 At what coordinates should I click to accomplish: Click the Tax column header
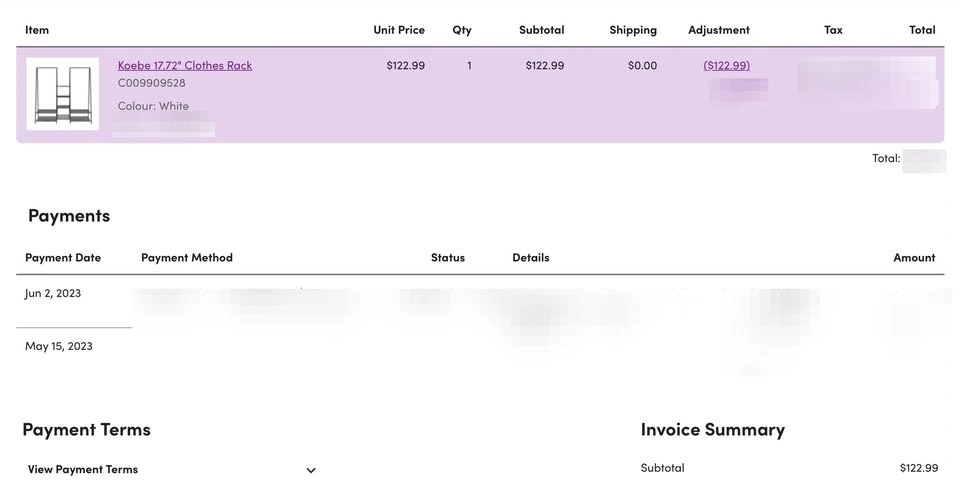pos(833,30)
